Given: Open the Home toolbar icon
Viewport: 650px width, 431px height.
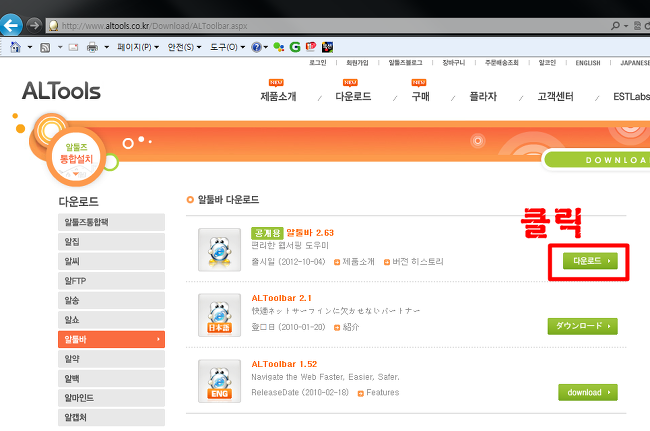Looking at the screenshot, I should point(15,47).
